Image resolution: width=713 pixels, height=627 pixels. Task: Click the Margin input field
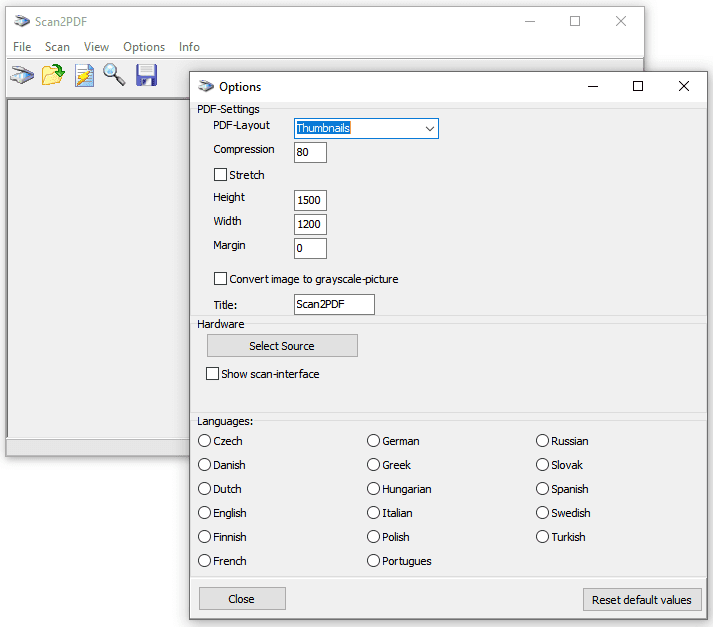coord(310,248)
